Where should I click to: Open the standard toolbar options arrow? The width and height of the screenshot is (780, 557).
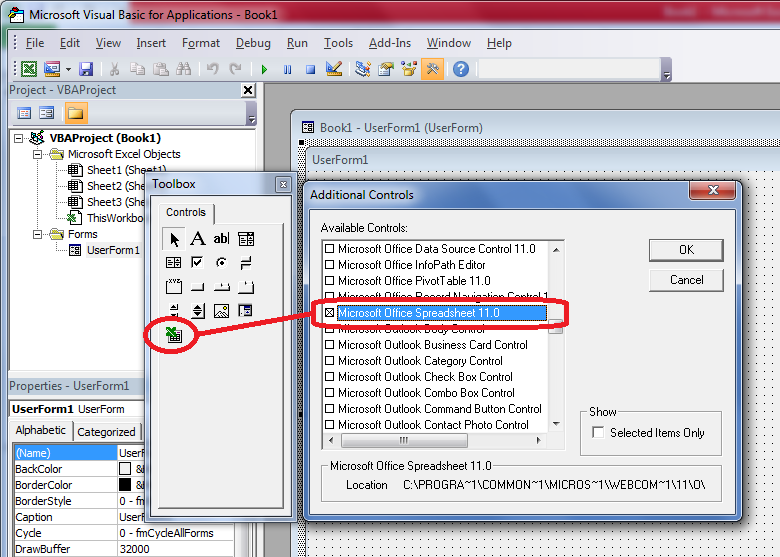click(x=667, y=69)
